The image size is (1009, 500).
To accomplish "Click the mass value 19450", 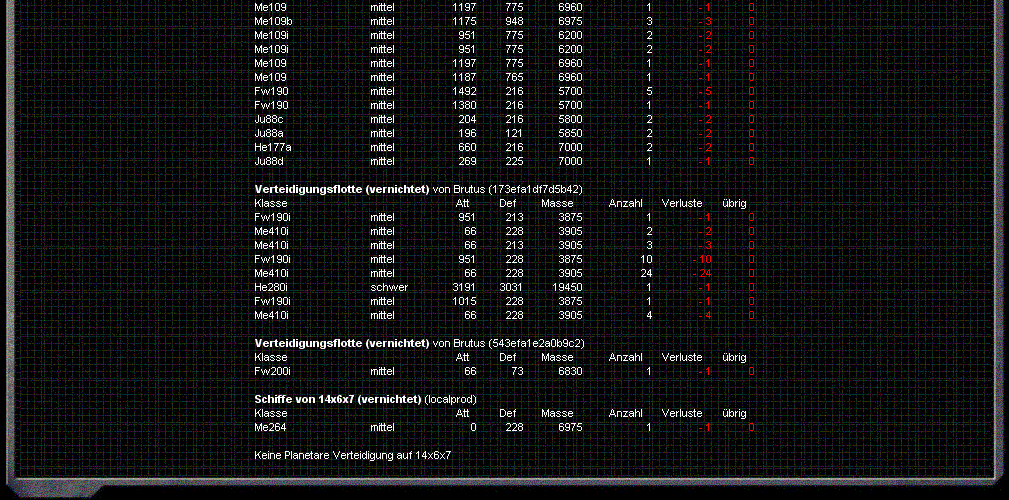I will click(567, 287).
